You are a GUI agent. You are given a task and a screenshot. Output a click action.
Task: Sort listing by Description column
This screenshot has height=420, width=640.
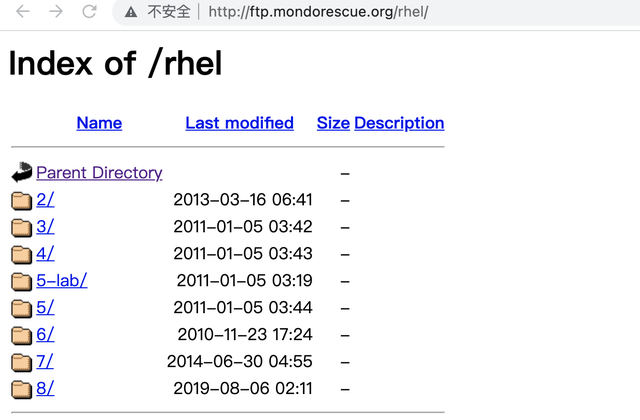coord(399,123)
